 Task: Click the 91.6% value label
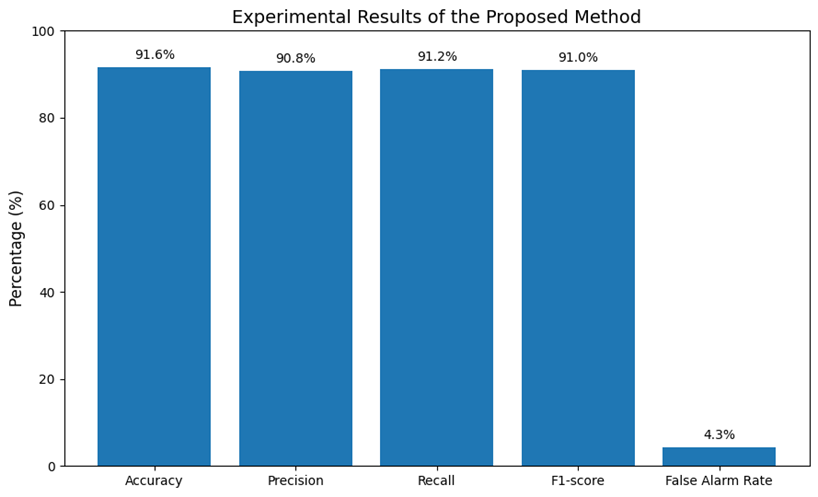click(155, 55)
